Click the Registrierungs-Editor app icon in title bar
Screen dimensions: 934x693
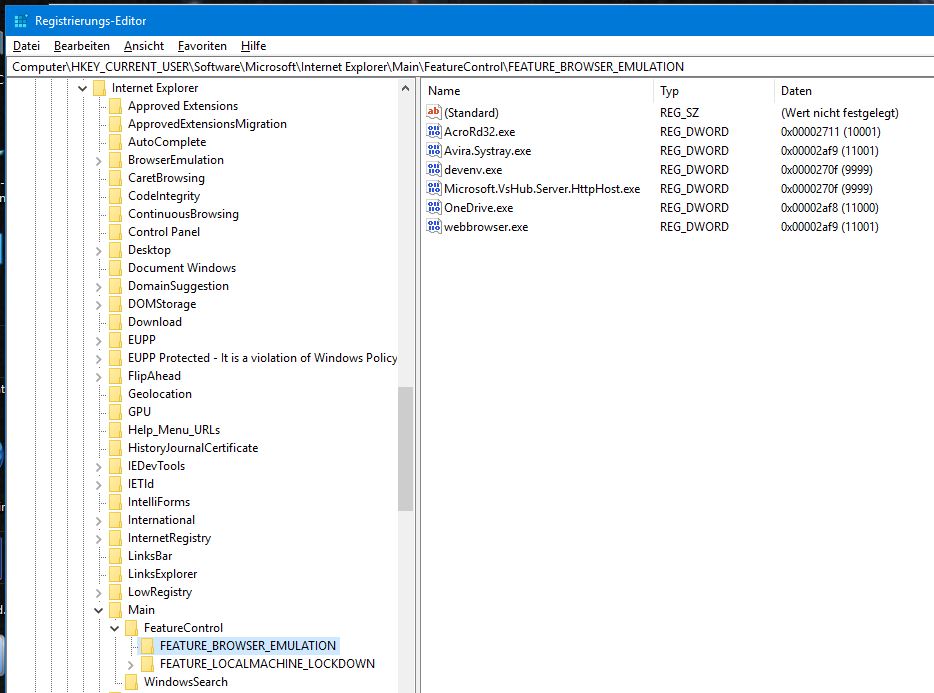20,21
